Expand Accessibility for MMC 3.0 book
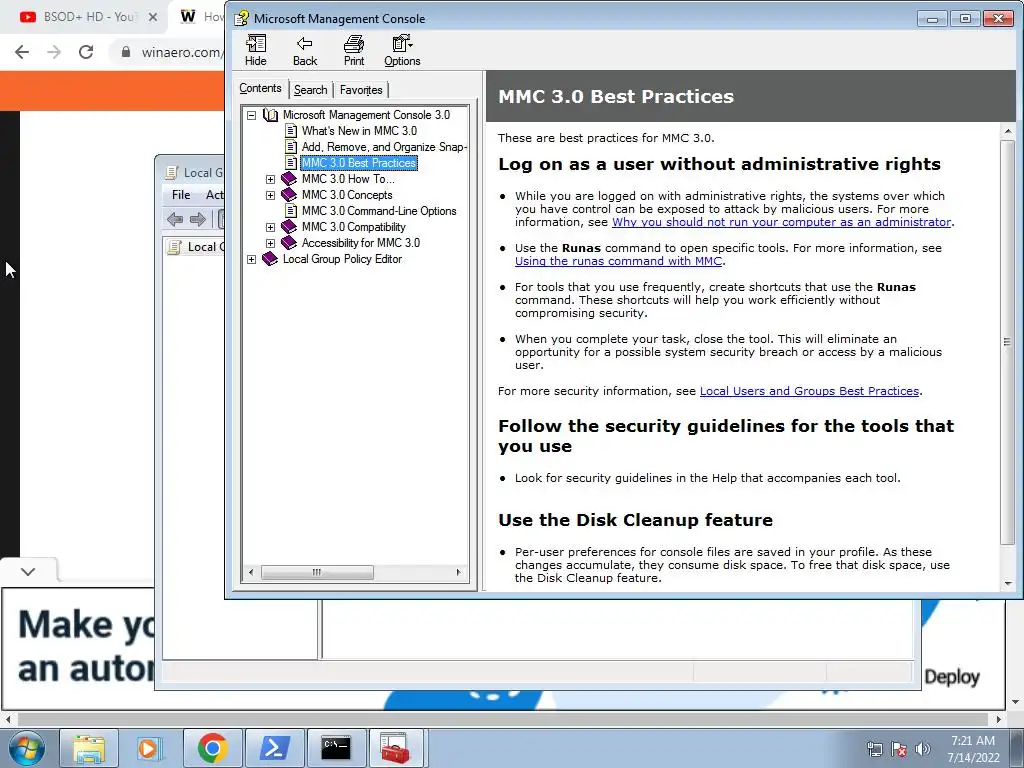This screenshot has height=768, width=1024. click(270, 243)
